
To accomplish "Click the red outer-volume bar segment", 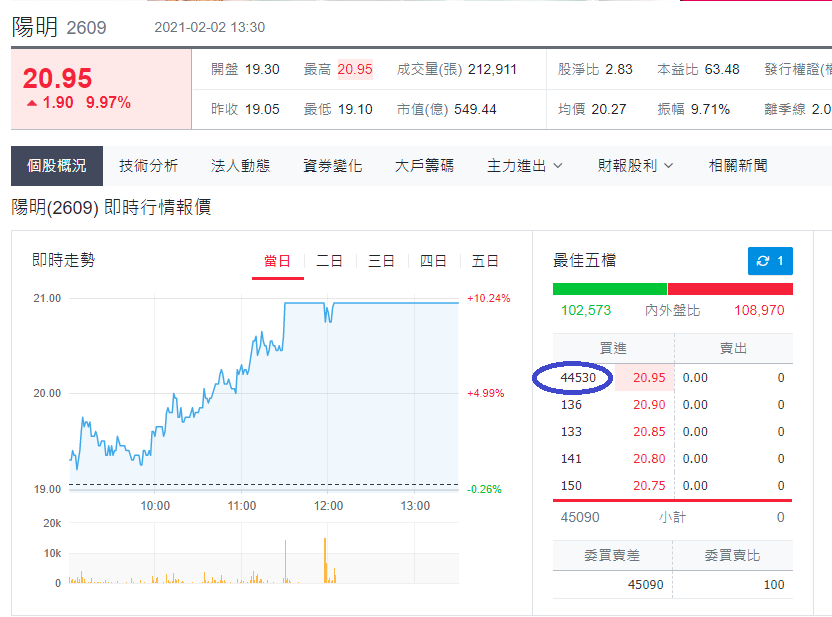I will [730, 289].
